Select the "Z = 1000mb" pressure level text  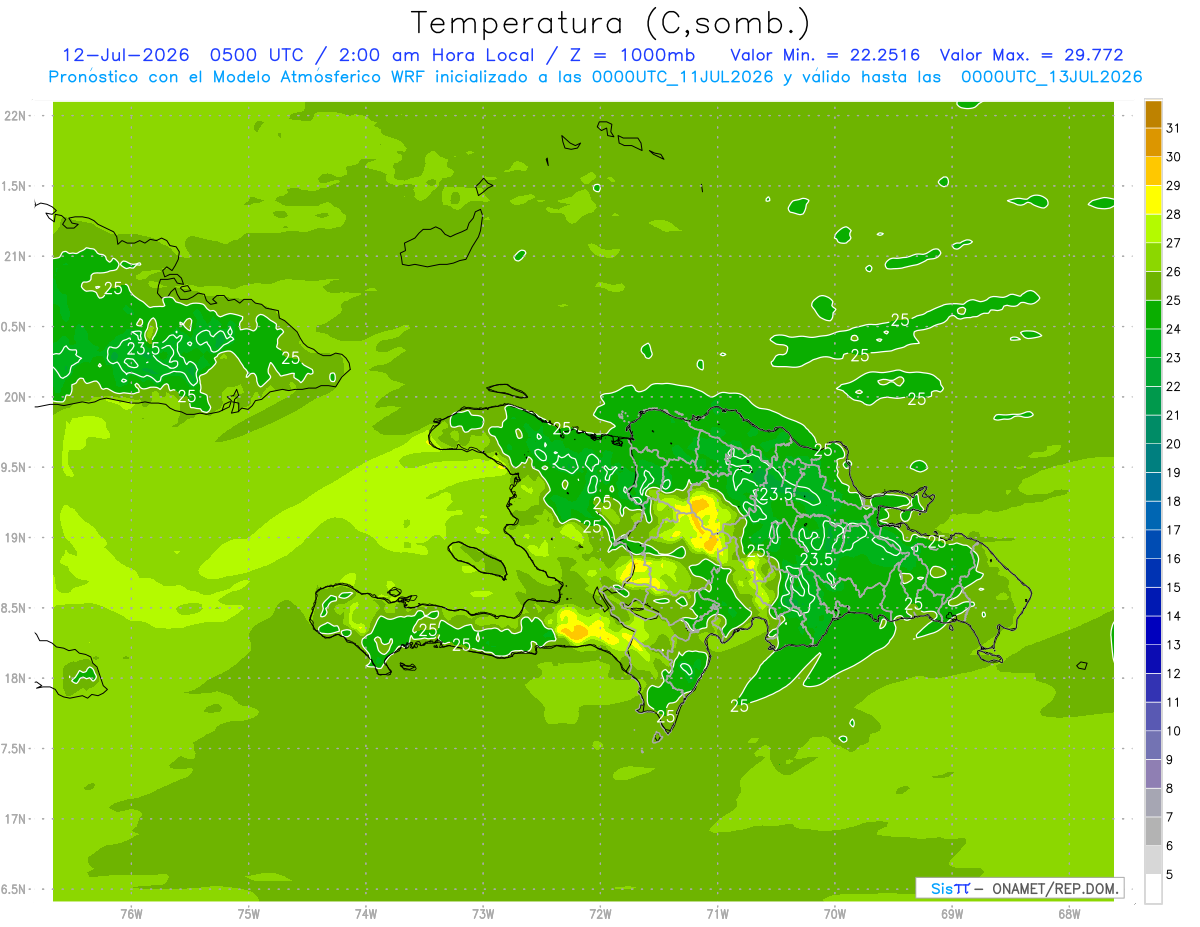pyautogui.click(x=631, y=55)
